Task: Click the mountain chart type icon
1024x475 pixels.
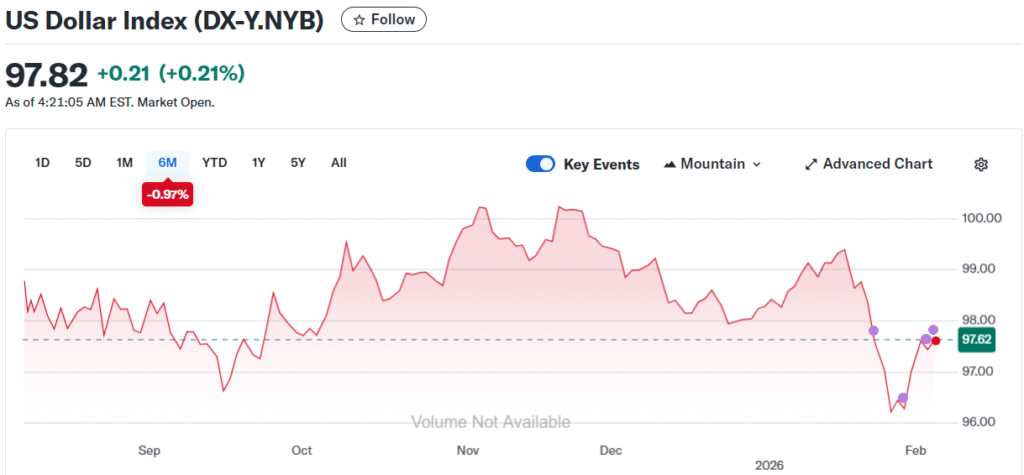Action: pos(670,164)
